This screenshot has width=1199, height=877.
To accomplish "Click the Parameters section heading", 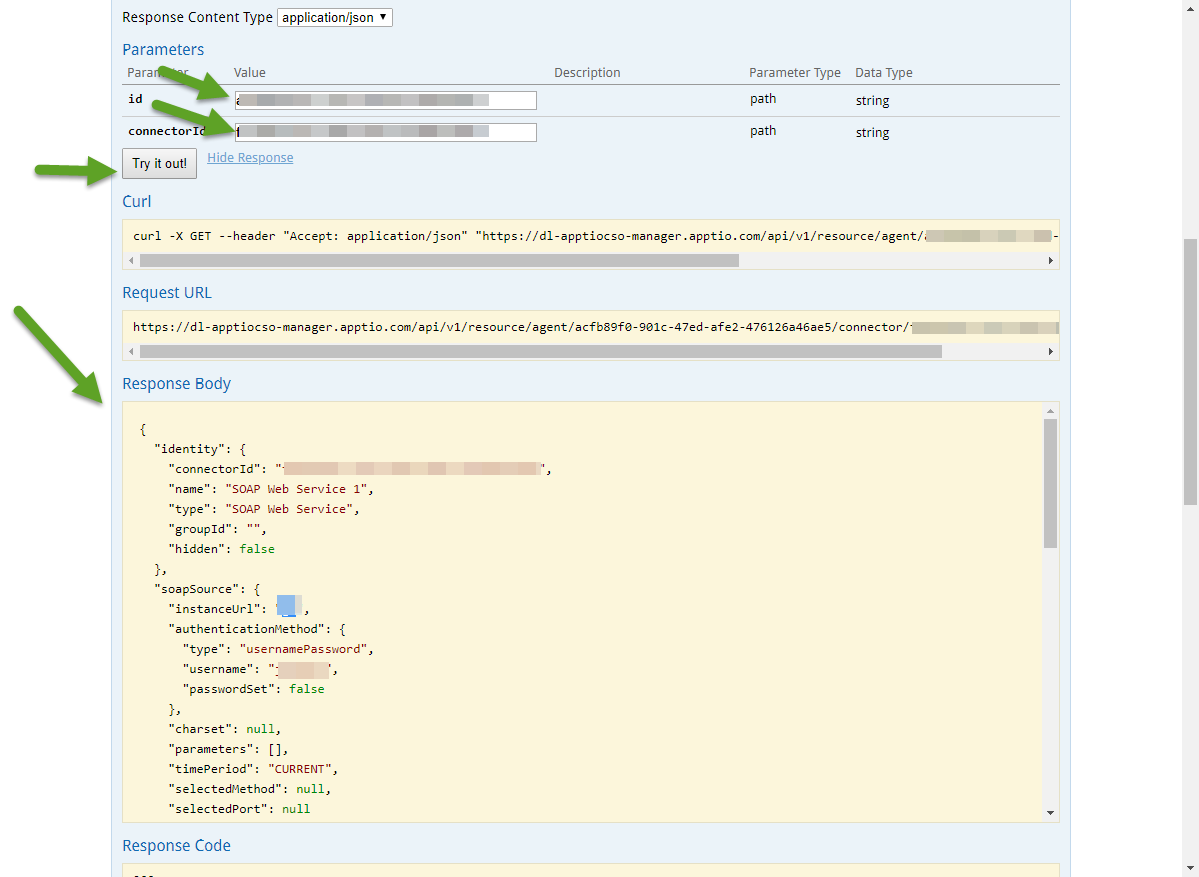I will 163,50.
